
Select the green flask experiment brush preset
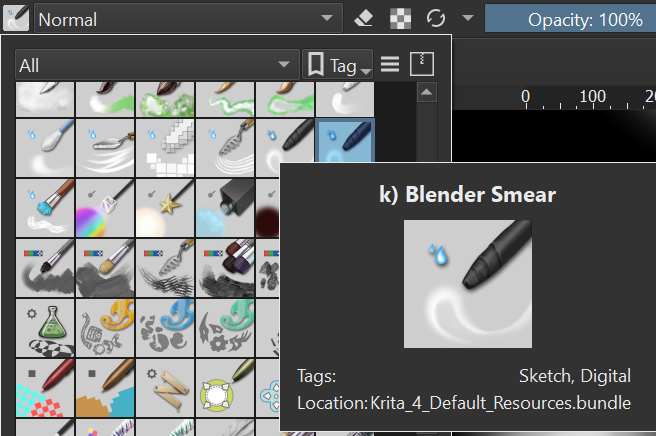pos(45,326)
